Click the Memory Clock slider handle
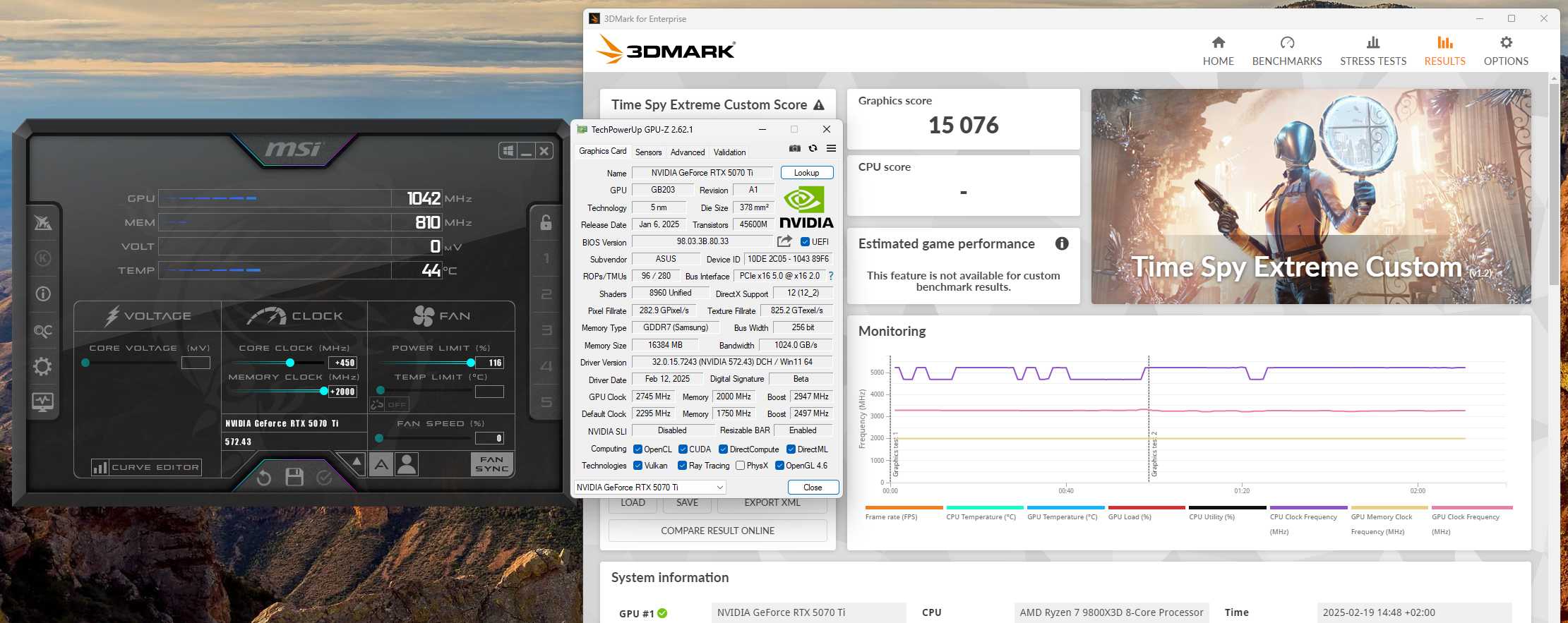This screenshot has width=1568, height=623. (x=324, y=391)
